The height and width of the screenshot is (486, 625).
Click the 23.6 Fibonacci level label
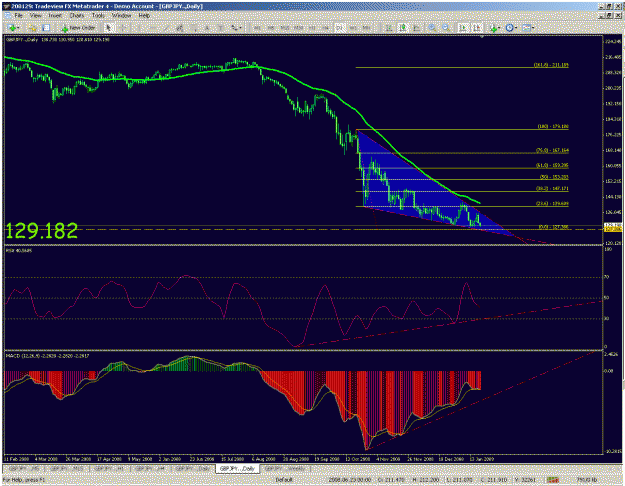(x=552, y=204)
